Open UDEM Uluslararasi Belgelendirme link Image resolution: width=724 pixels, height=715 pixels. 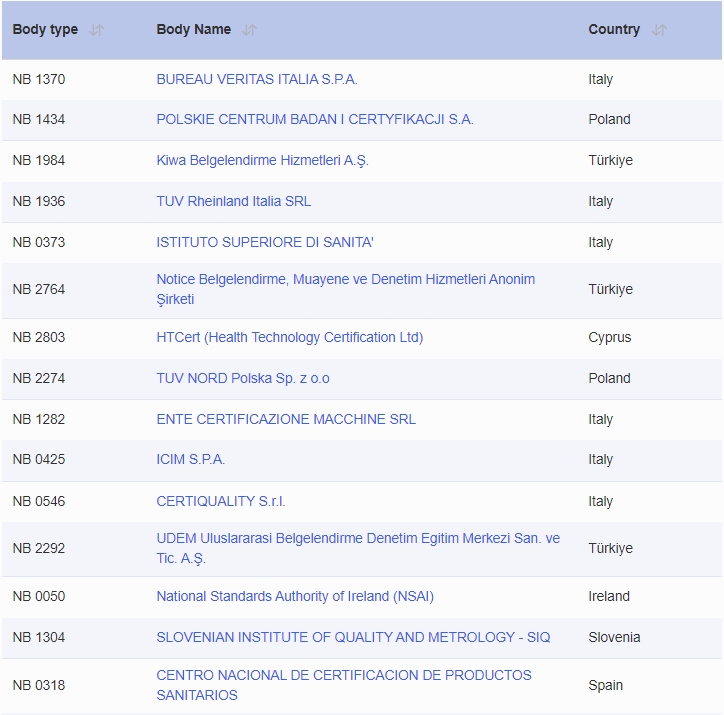(358, 548)
